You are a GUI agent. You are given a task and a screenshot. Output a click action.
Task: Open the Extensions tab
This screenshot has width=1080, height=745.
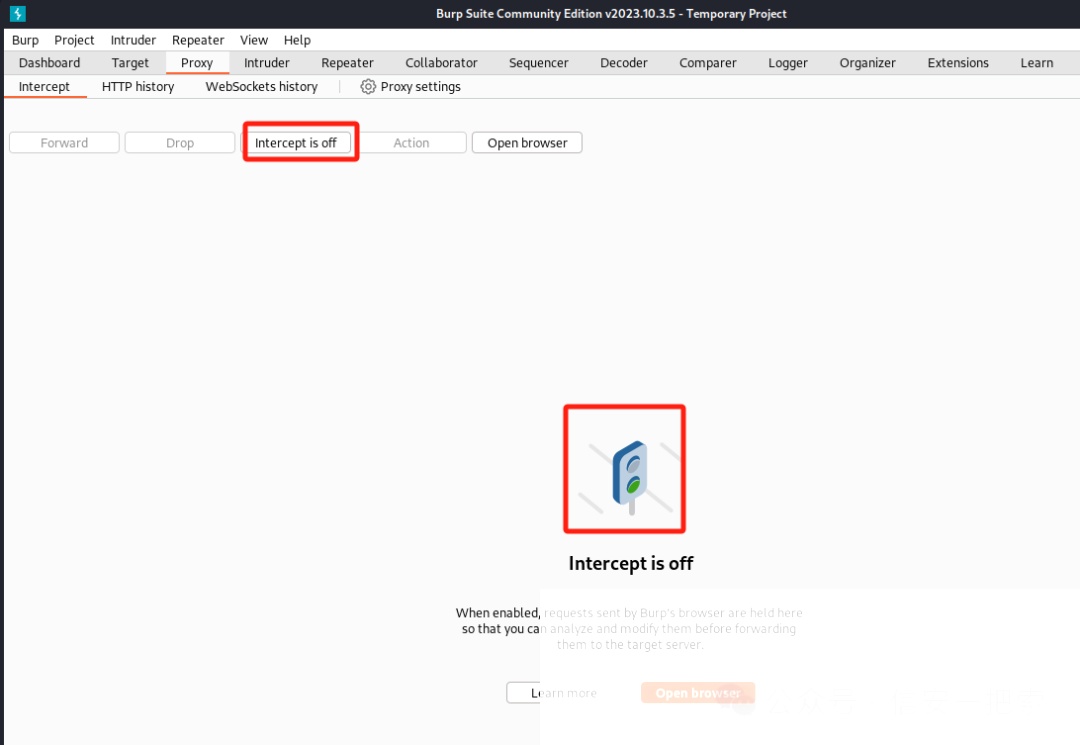tap(958, 63)
